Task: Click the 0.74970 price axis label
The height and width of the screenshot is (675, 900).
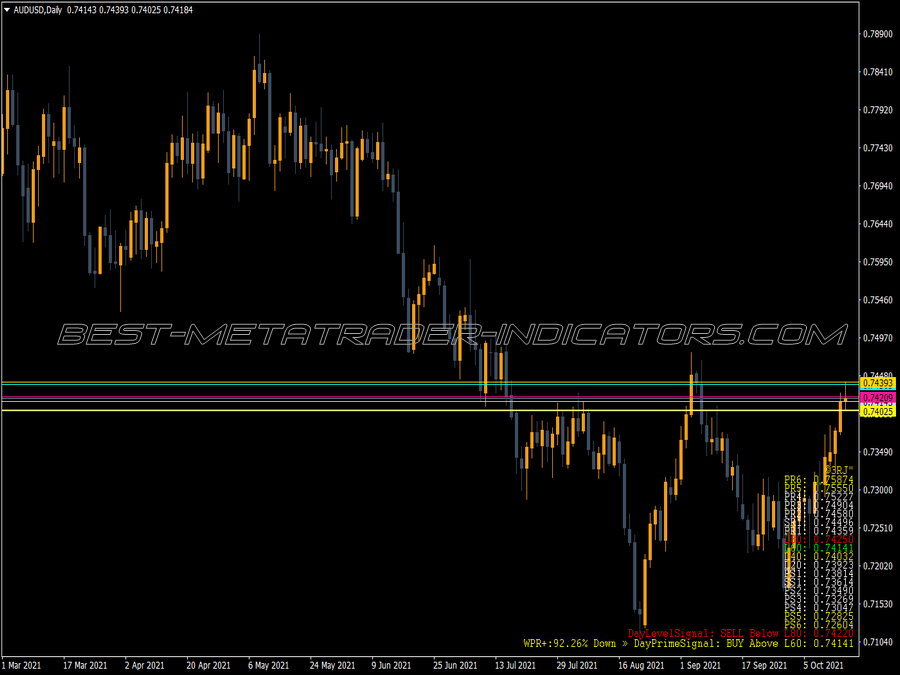Action: tap(878, 338)
